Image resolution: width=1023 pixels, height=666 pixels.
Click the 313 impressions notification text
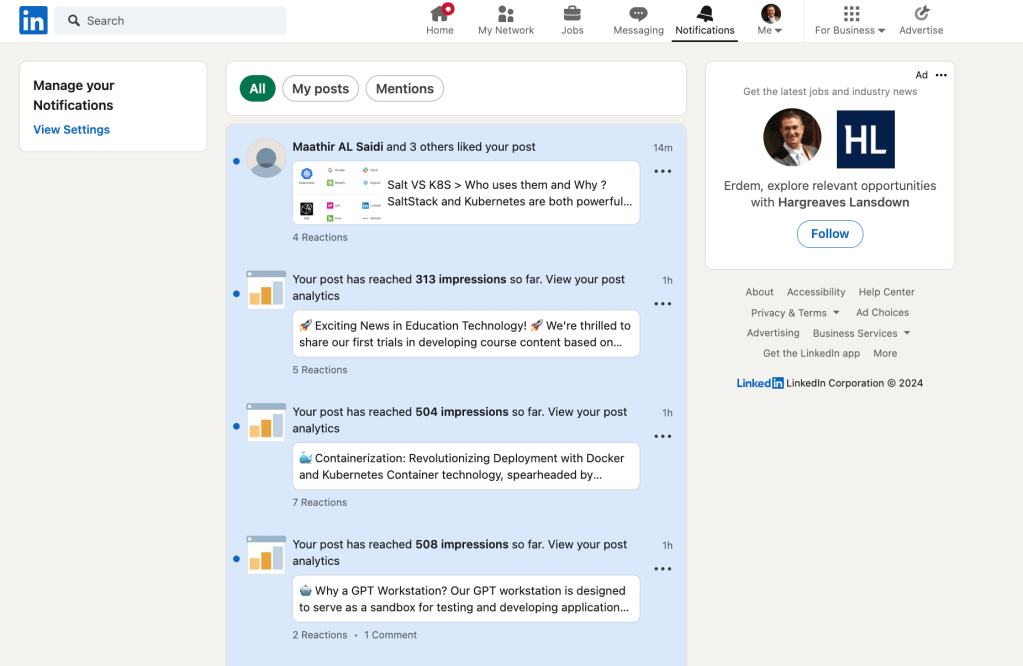point(458,288)
